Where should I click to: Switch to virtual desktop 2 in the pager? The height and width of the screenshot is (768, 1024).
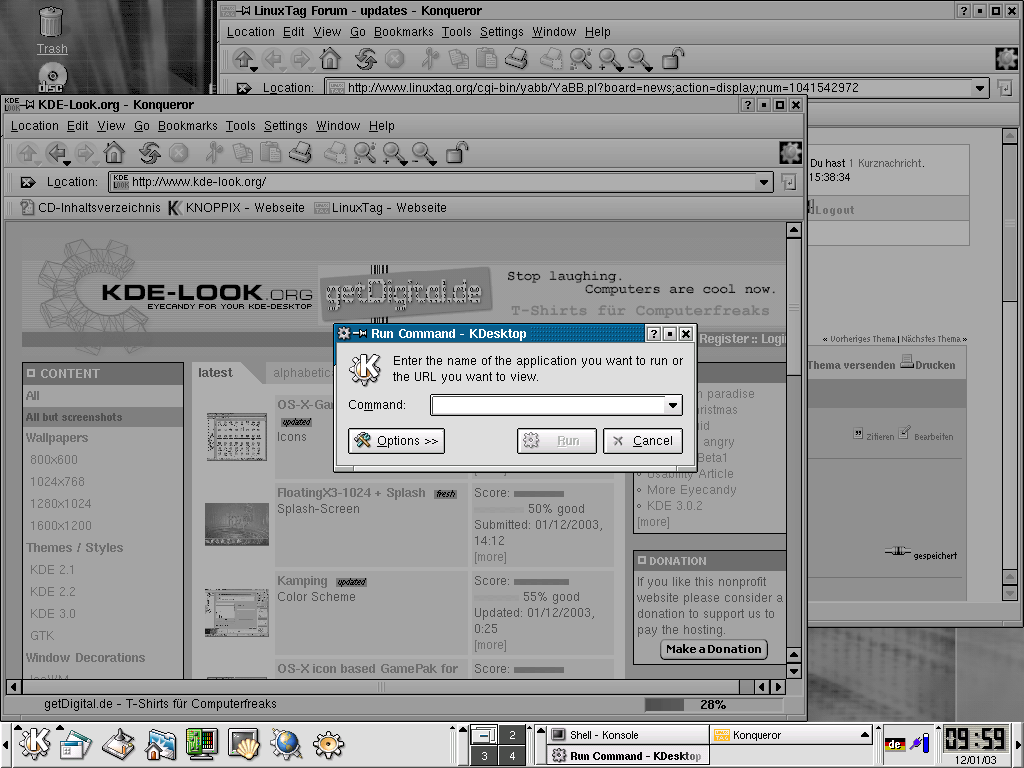(512, 735)
